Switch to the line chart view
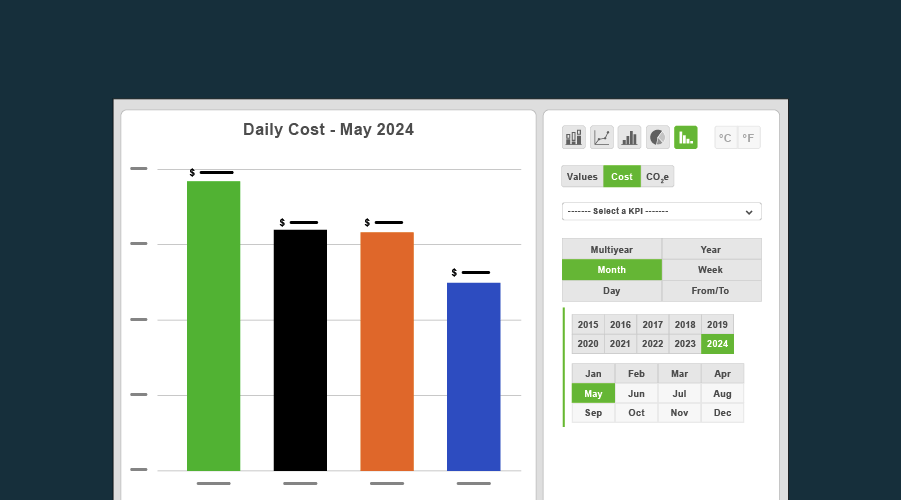This screenshot has height=500, width=901. tap(602, 137)
